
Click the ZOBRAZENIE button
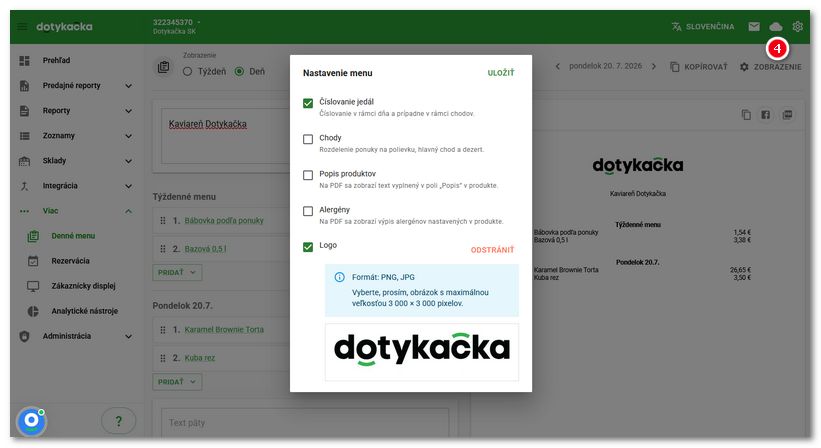770,67
